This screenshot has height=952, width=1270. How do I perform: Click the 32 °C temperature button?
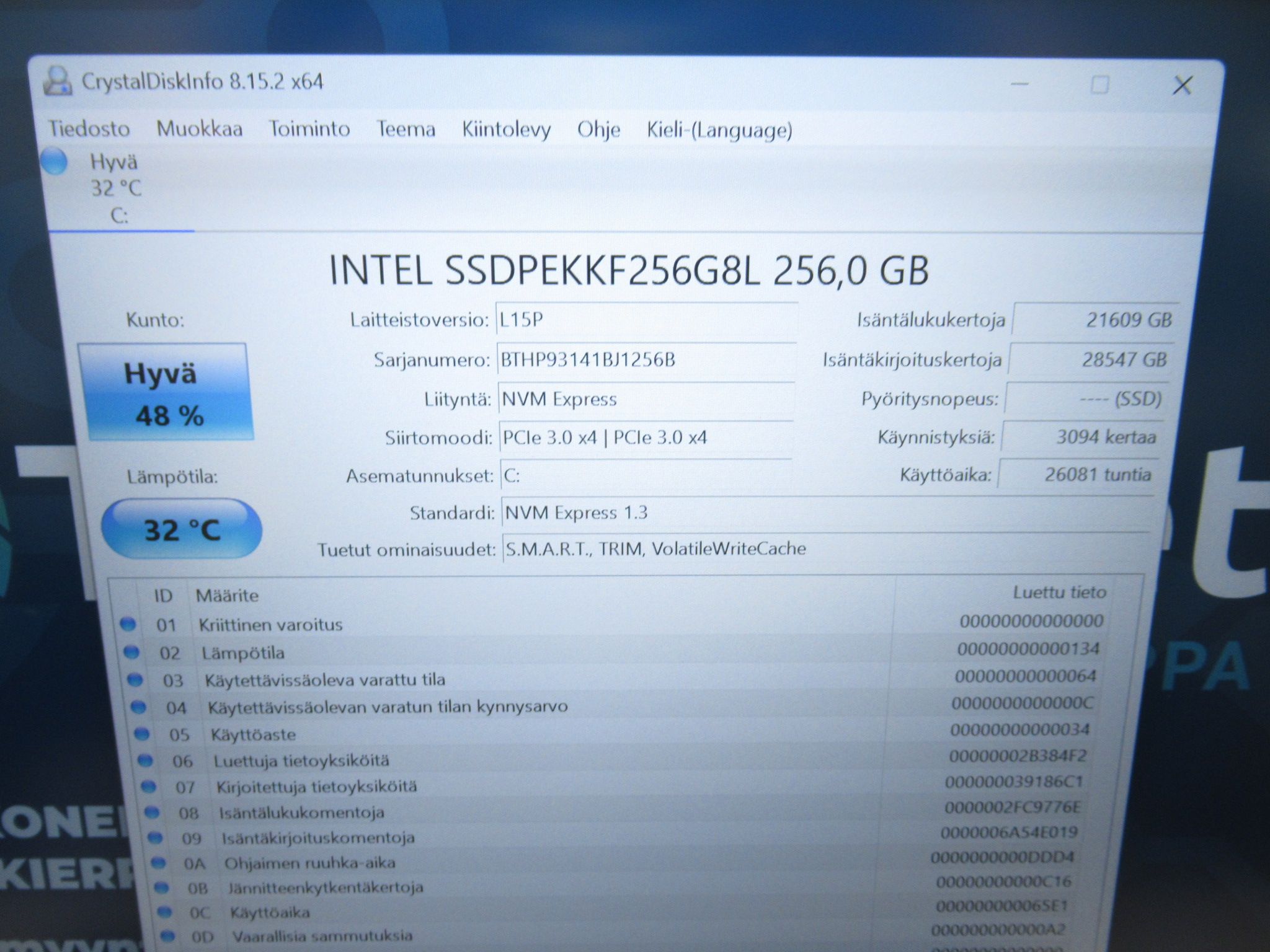(x=182, y=530)
